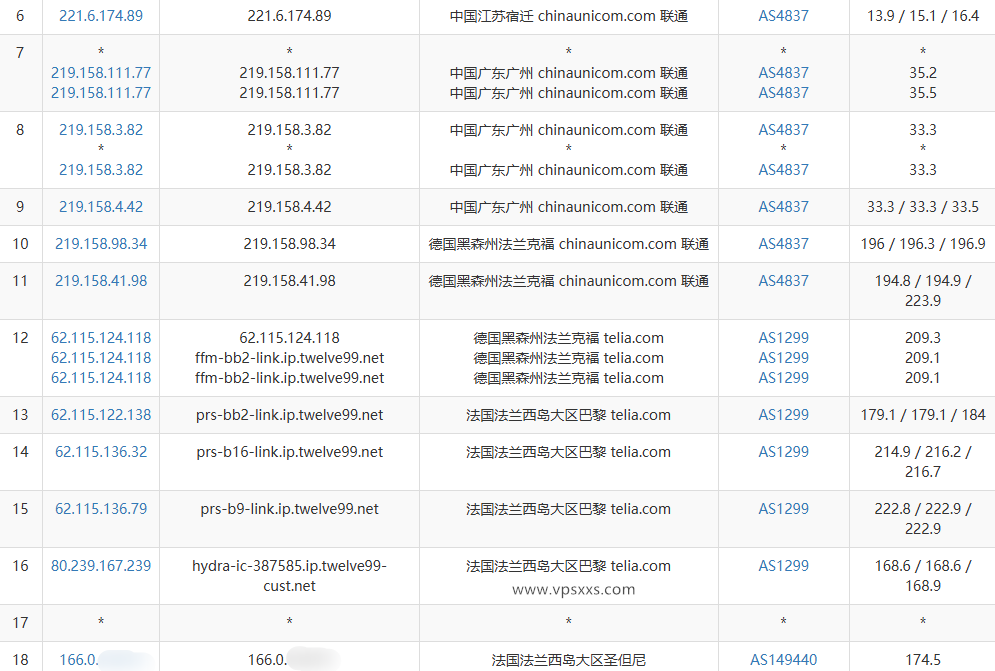Image resolution: width=995 pixels, height=671 pixels.
Task: Follow the 62.115.122.138 IP link
Action: [x=101, y=415]
